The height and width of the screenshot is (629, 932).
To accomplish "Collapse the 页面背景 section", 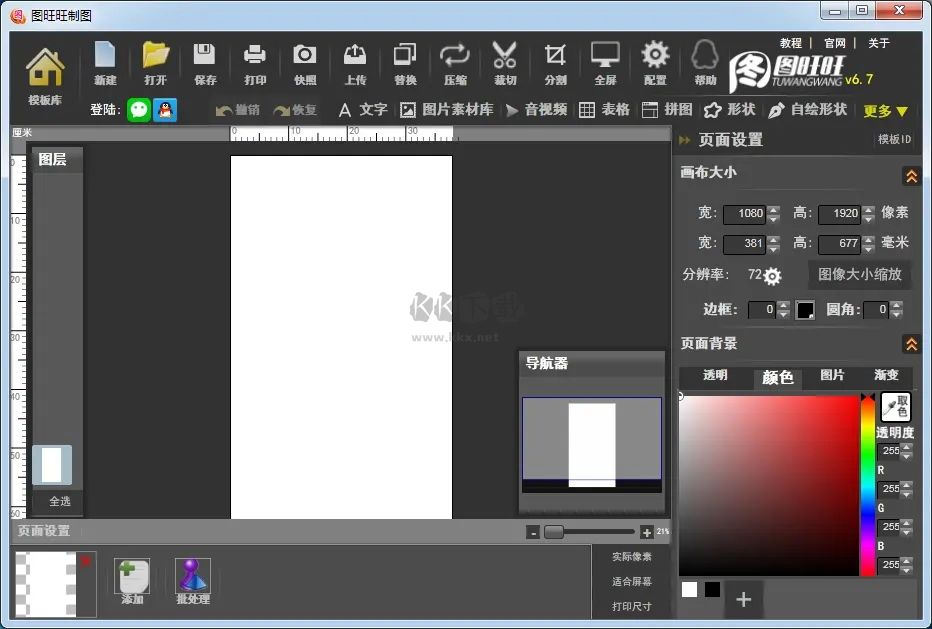I will pyautogui.click(x=911, y=344).
